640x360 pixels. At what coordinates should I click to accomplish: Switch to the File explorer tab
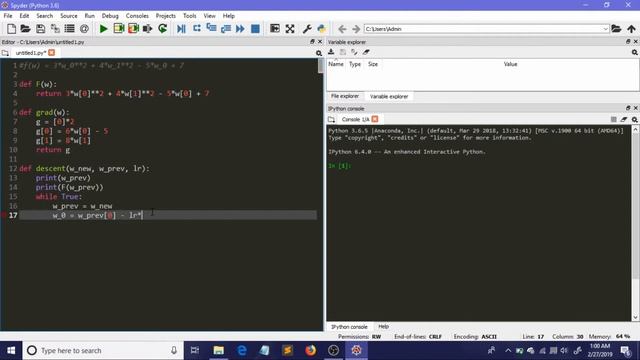(345, 96)
